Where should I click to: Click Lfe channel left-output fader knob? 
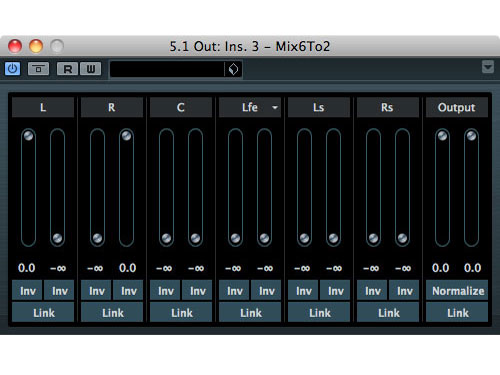pos(235,238)
